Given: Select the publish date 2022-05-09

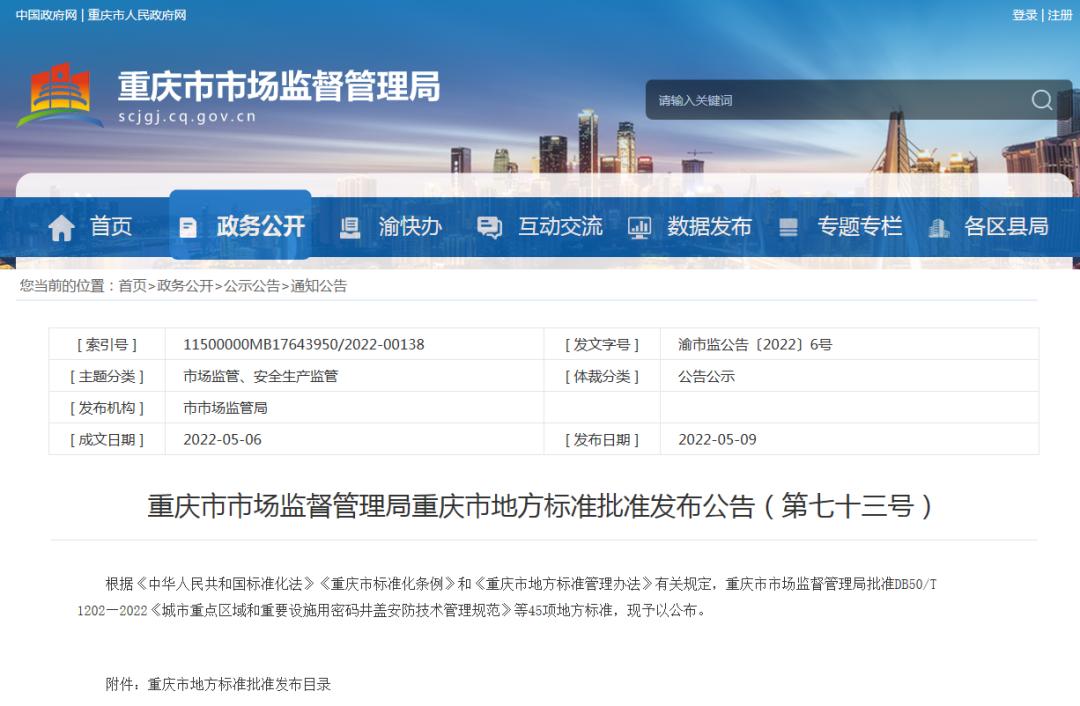Looking at the screenshot, I should 717,439.
